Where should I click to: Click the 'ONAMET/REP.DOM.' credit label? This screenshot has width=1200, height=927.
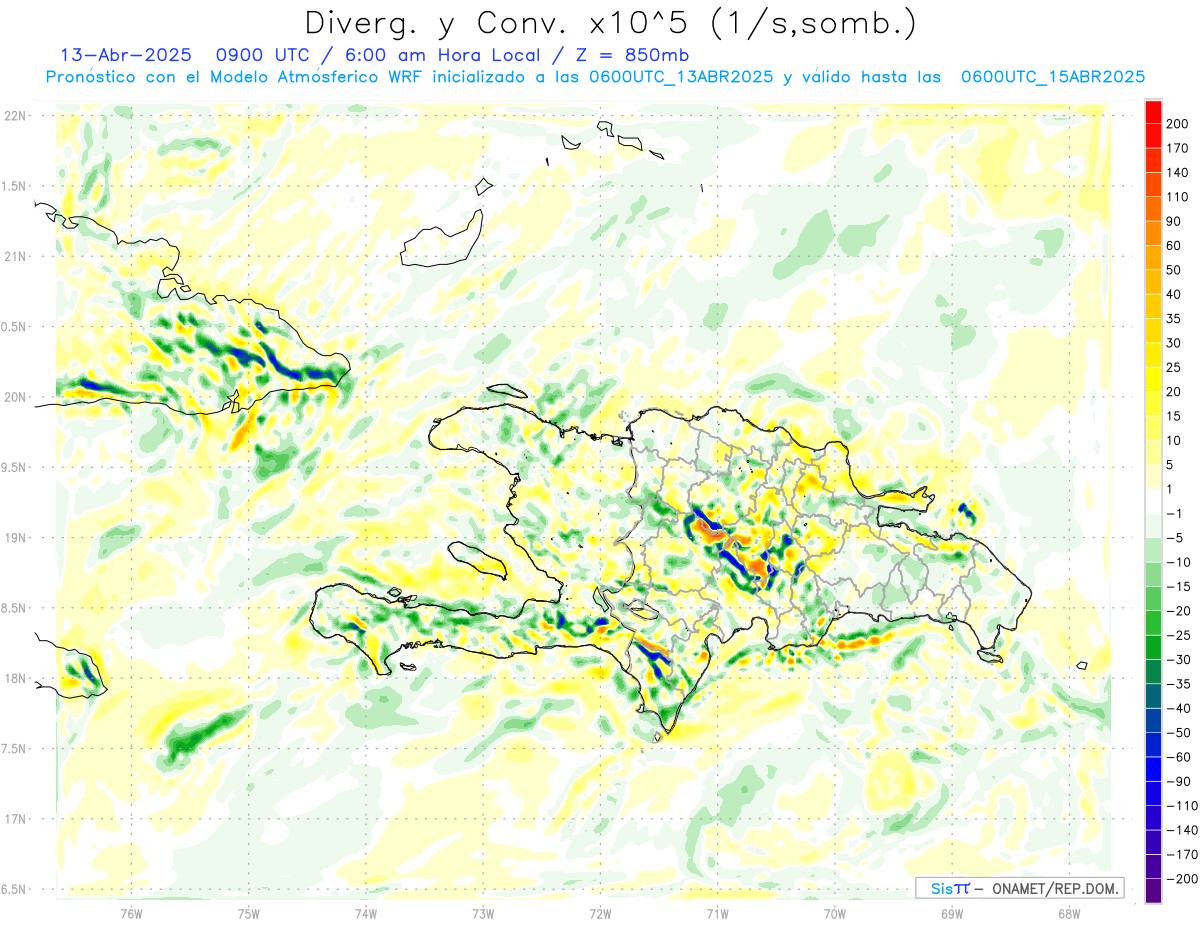(1055, 888)
